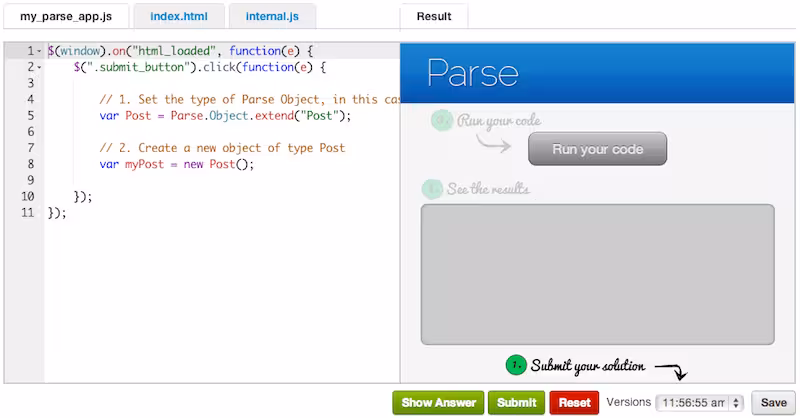This screenshot has height=418, width=800.
Task: Open the index.html tab
Action: (179, 16)
